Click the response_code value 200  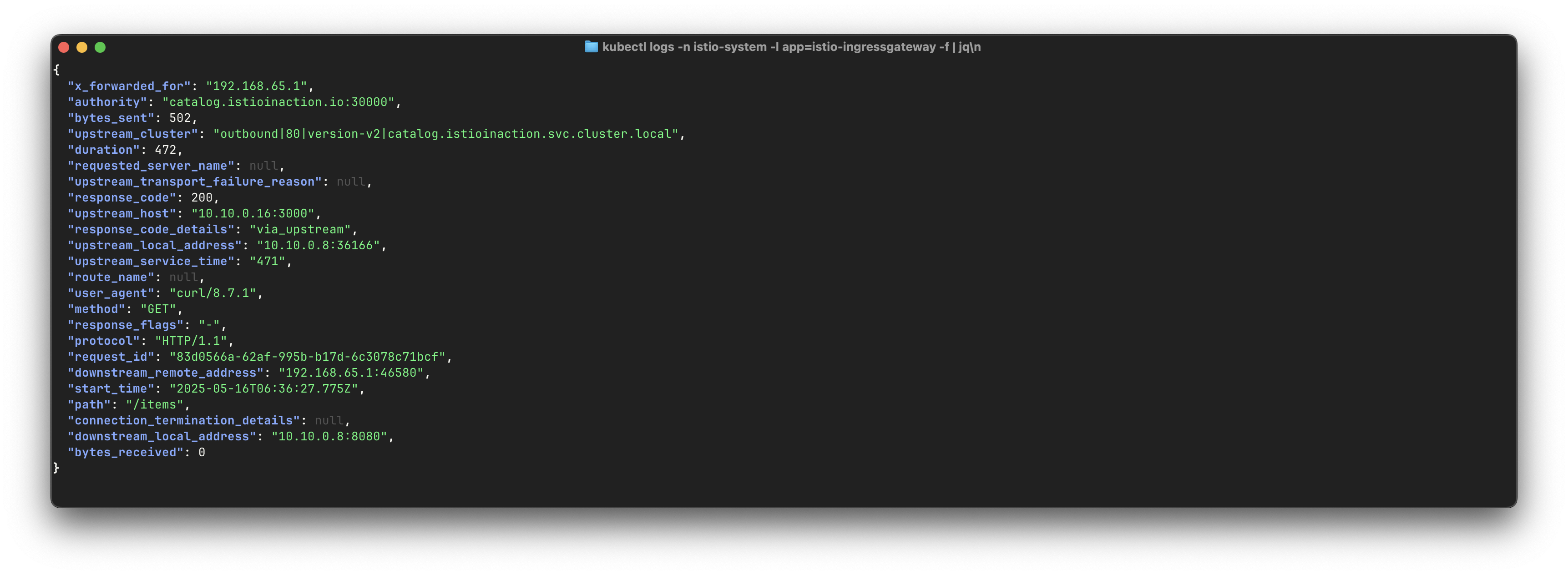[x=202, y=198]
